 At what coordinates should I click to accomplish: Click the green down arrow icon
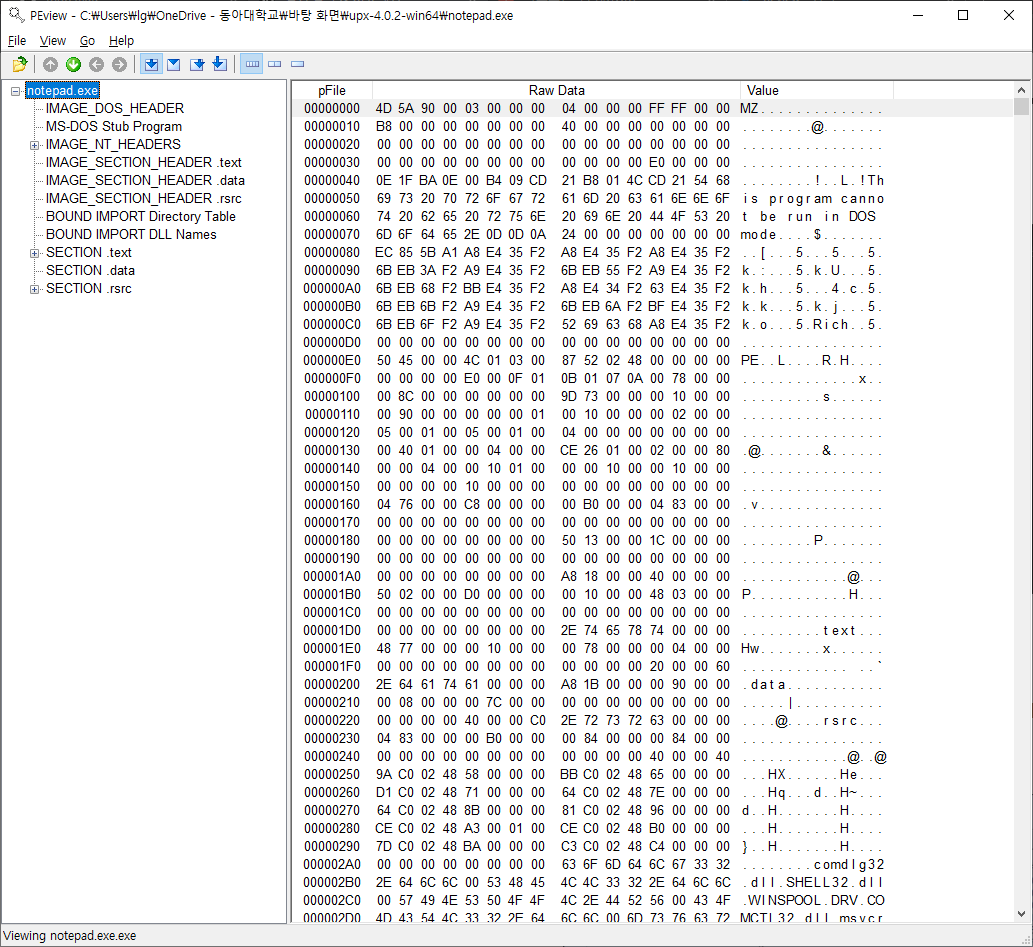74,64
